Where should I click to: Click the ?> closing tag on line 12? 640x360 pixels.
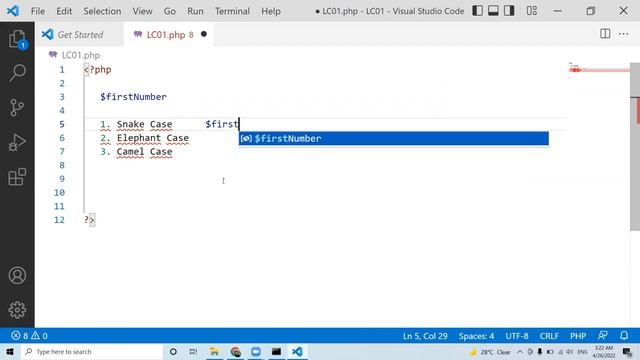tap(89, 220)
